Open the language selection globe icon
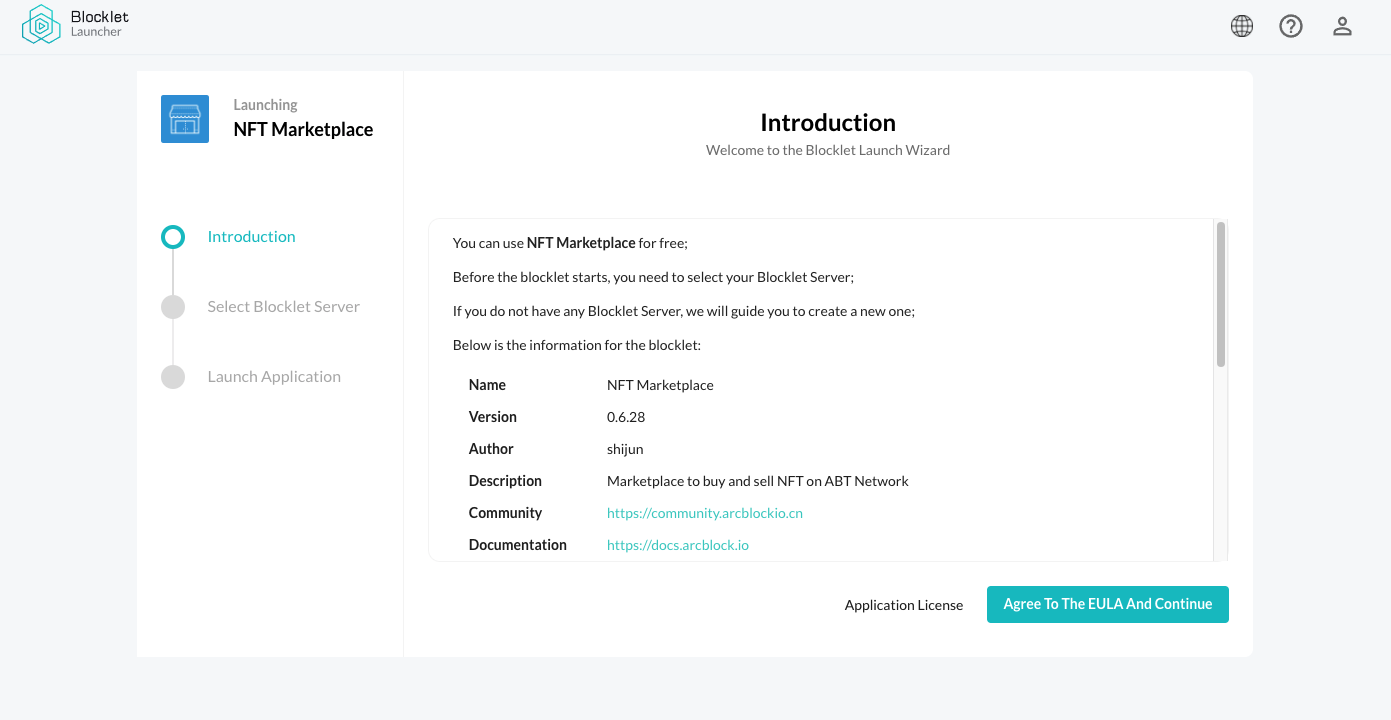Viewport: 1391px width, 720px height. pos(1241,25)
